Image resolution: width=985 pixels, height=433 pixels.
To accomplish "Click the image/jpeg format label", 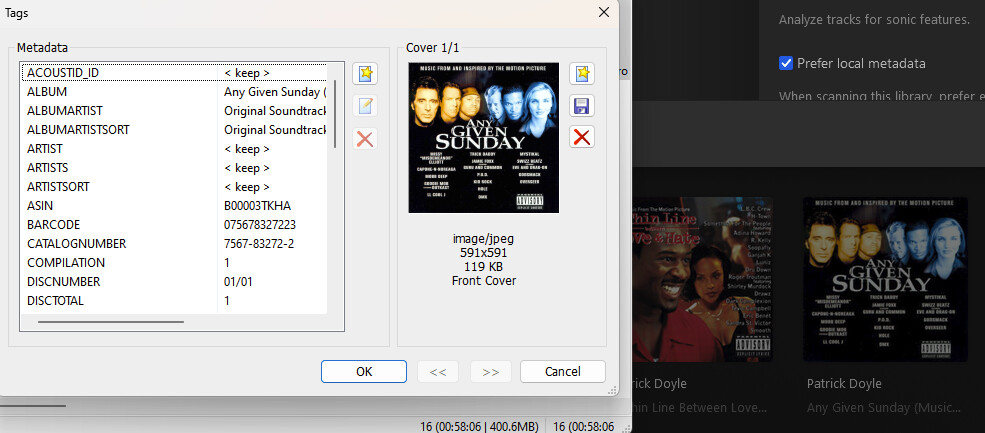I will coord(484,239).
